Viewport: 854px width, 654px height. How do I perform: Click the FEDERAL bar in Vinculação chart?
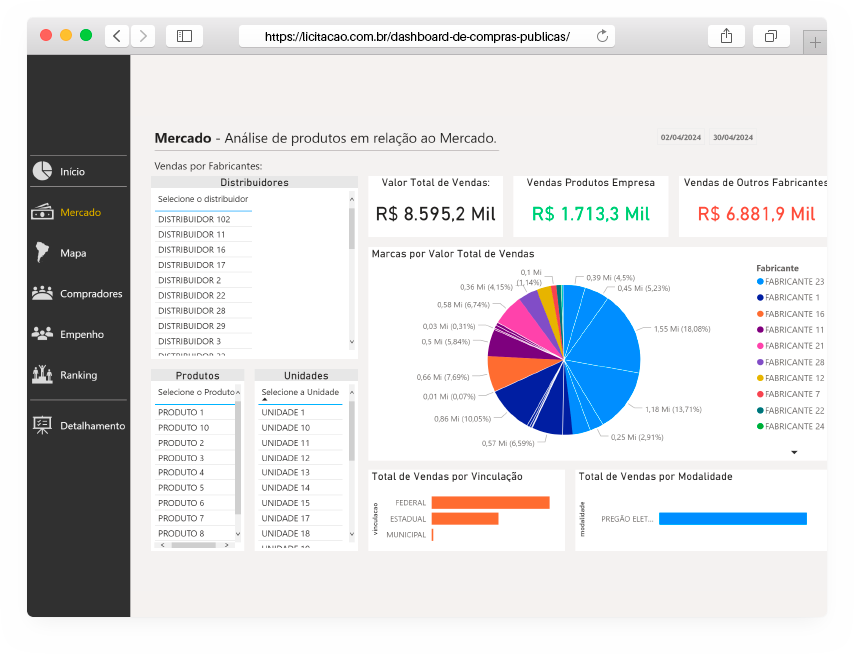[490, 503]
